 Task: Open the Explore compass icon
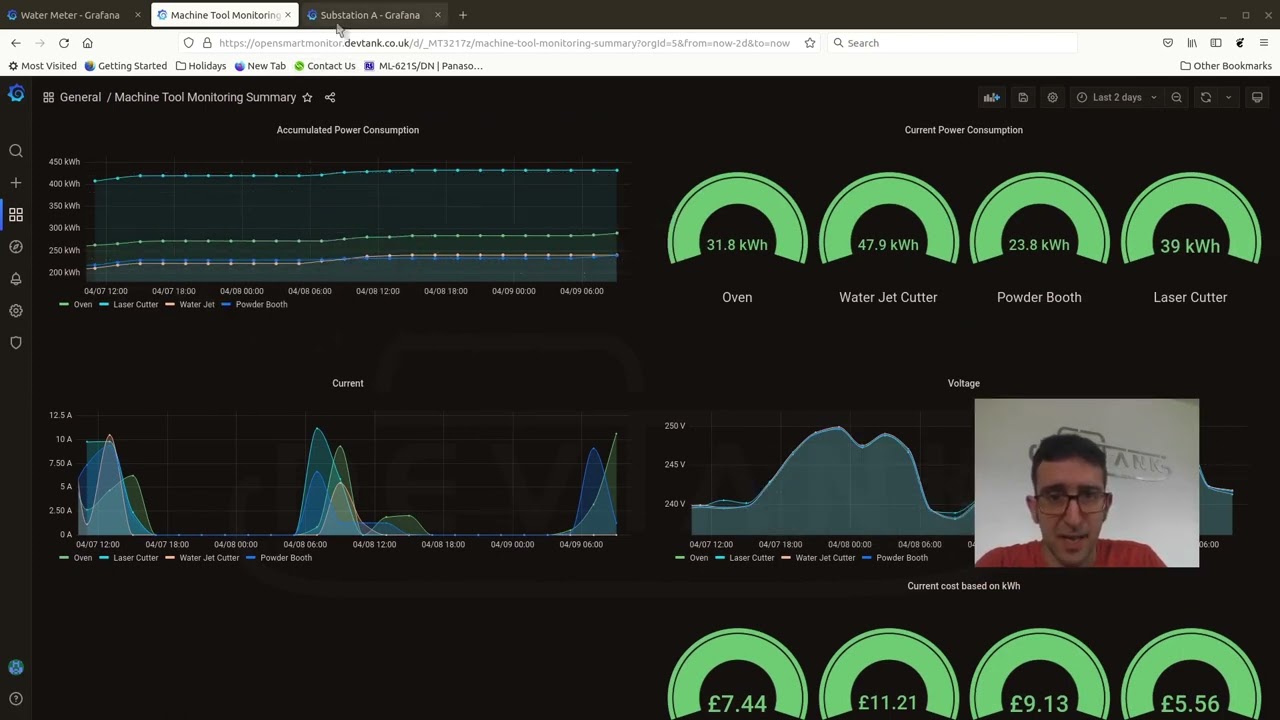pyautogui.click(x=16, y=247)
